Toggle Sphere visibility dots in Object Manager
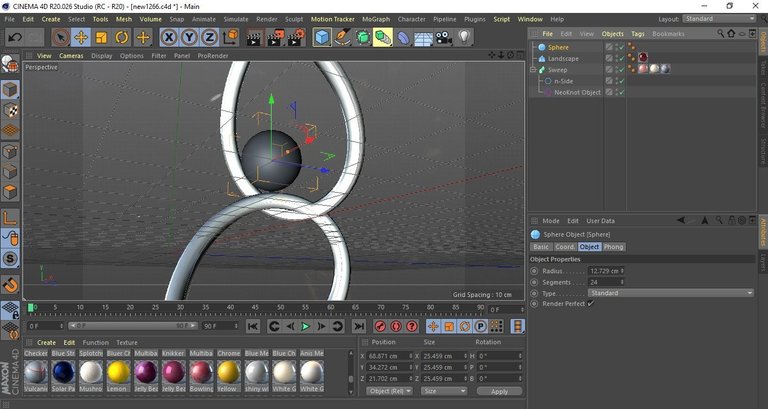 [x=617, y=48]
